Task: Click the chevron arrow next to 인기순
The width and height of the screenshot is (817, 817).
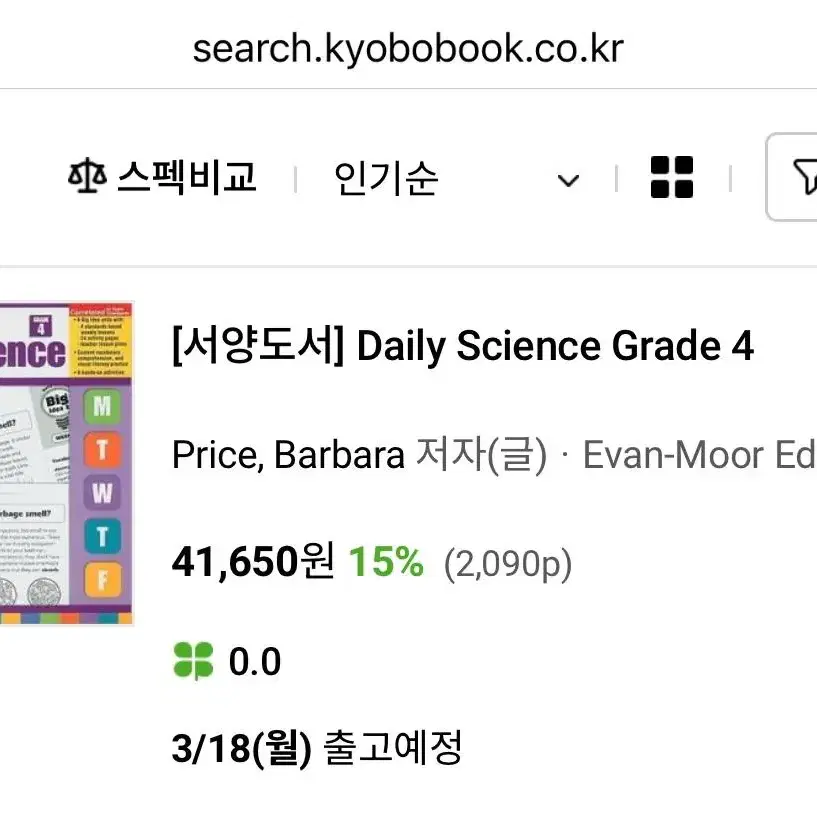Action: (x=568, y=180)
